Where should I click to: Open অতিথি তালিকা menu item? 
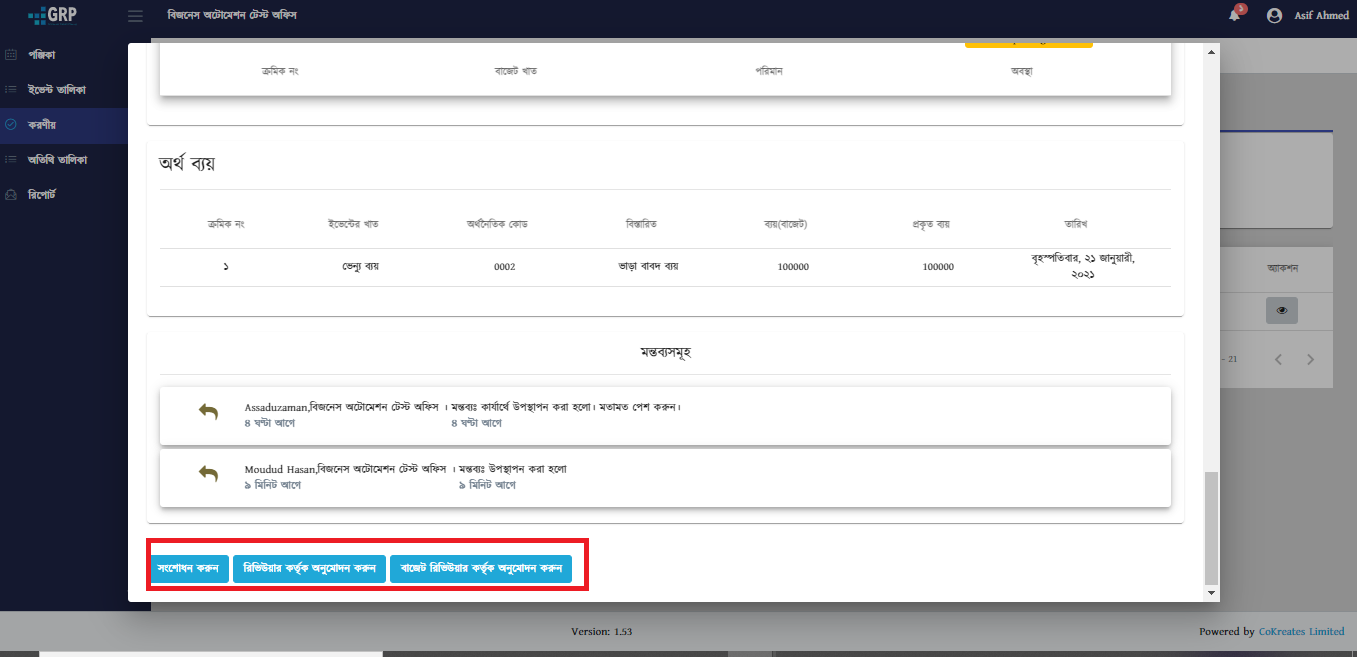tap(58, 160)
